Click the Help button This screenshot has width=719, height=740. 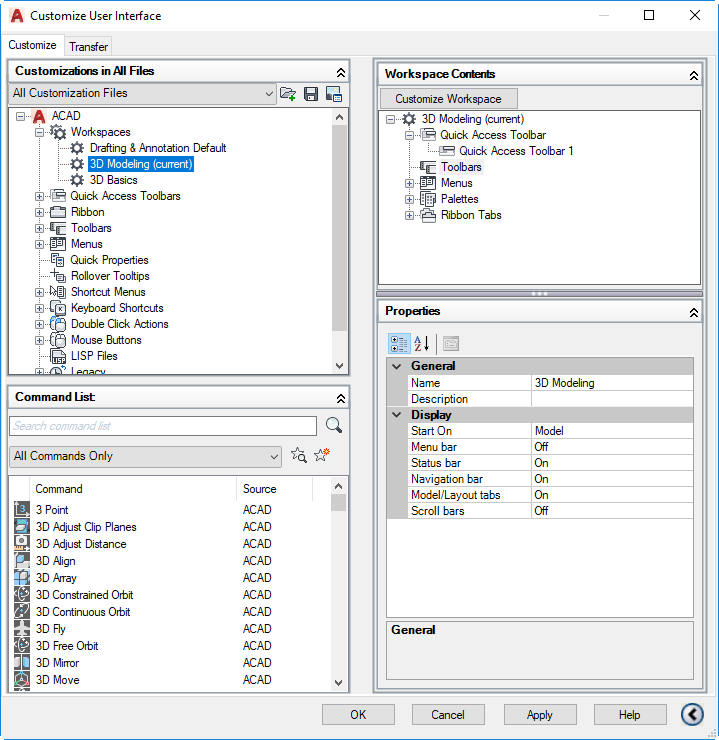(x=630, y=715)
